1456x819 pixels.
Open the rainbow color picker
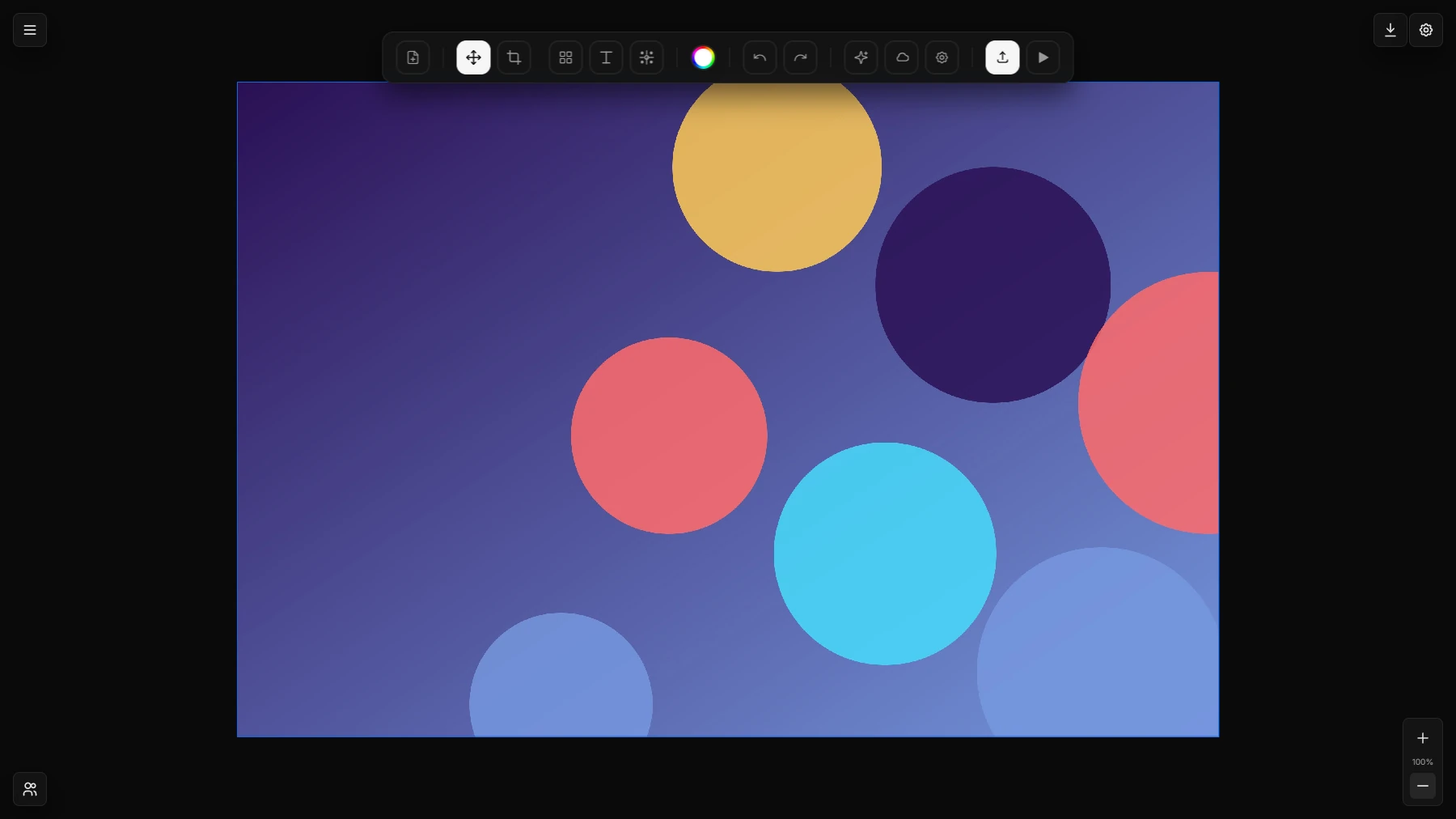[x=704, y=57]
